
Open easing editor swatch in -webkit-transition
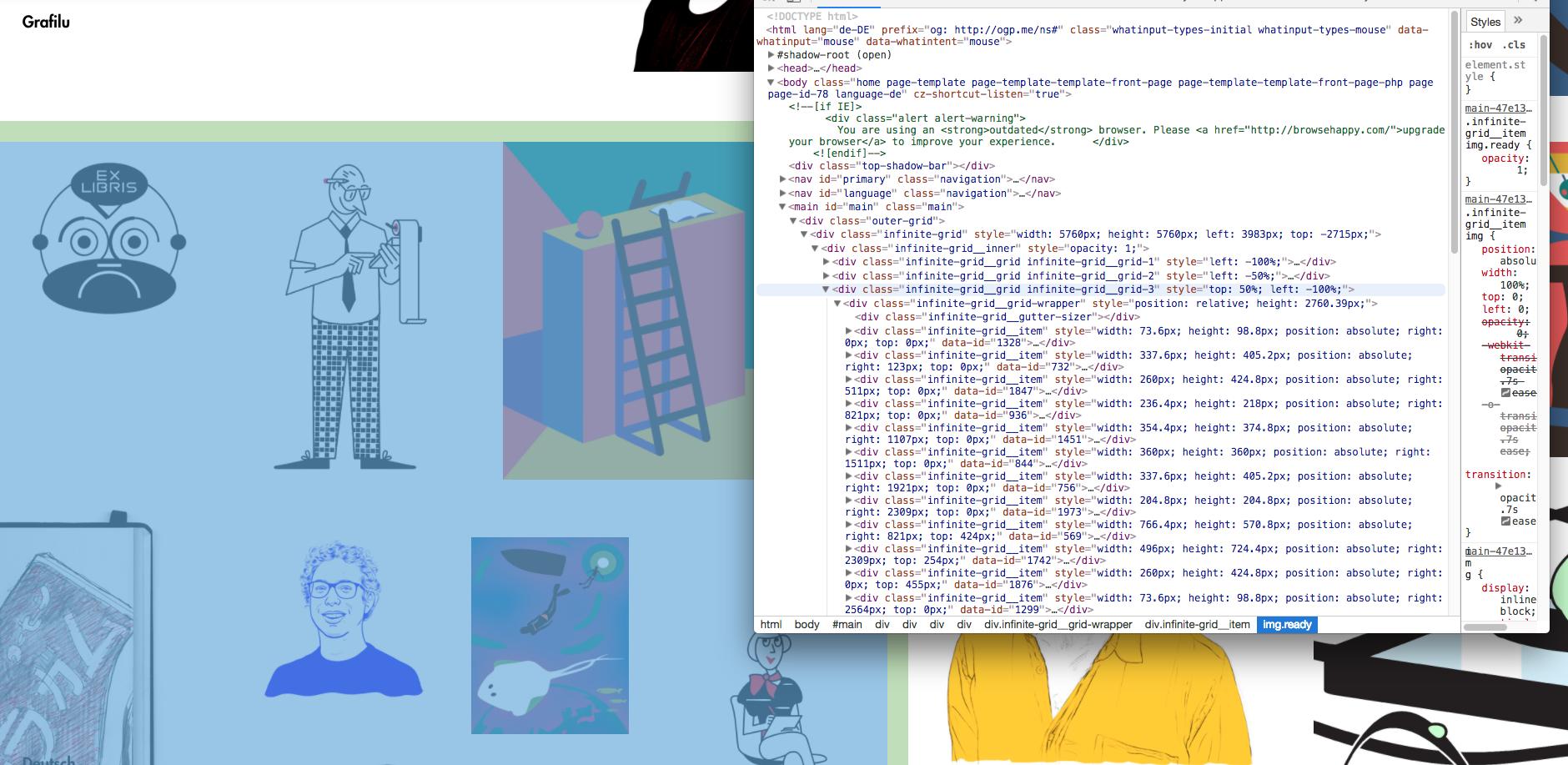pos(1505,393)
